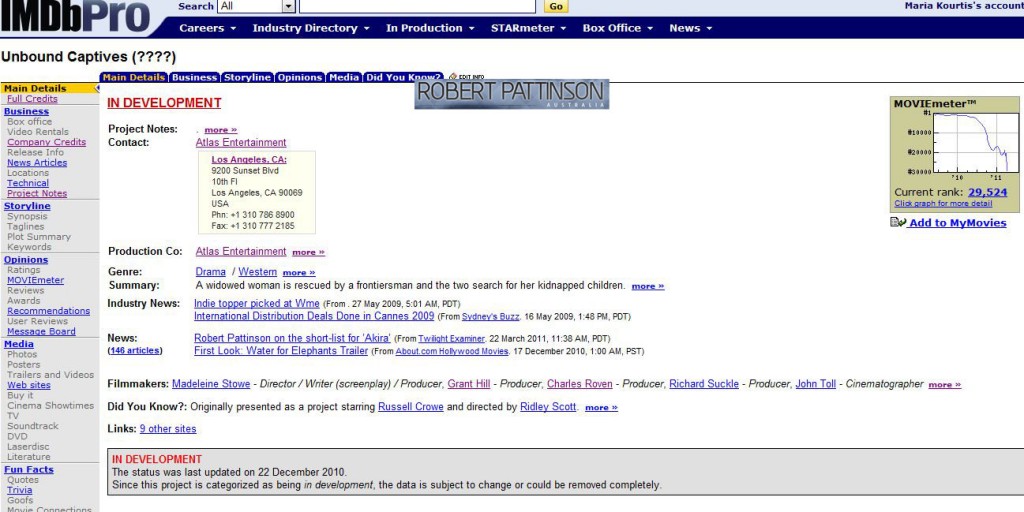Switch to the Media tab
This screenshot has width=1024, height=512.
coord(344,77)
